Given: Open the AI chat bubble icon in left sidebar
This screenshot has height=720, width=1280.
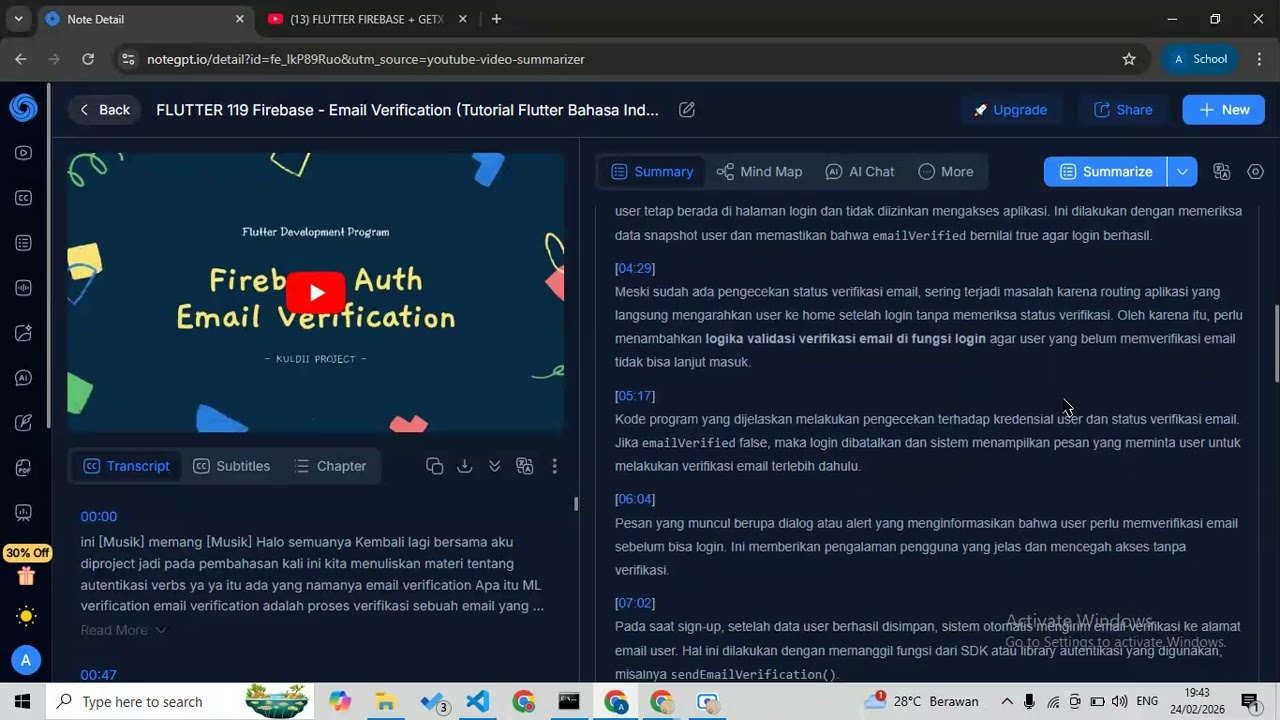Looking at the screenshot, I should pyautogui.click(x=23, y=378).
